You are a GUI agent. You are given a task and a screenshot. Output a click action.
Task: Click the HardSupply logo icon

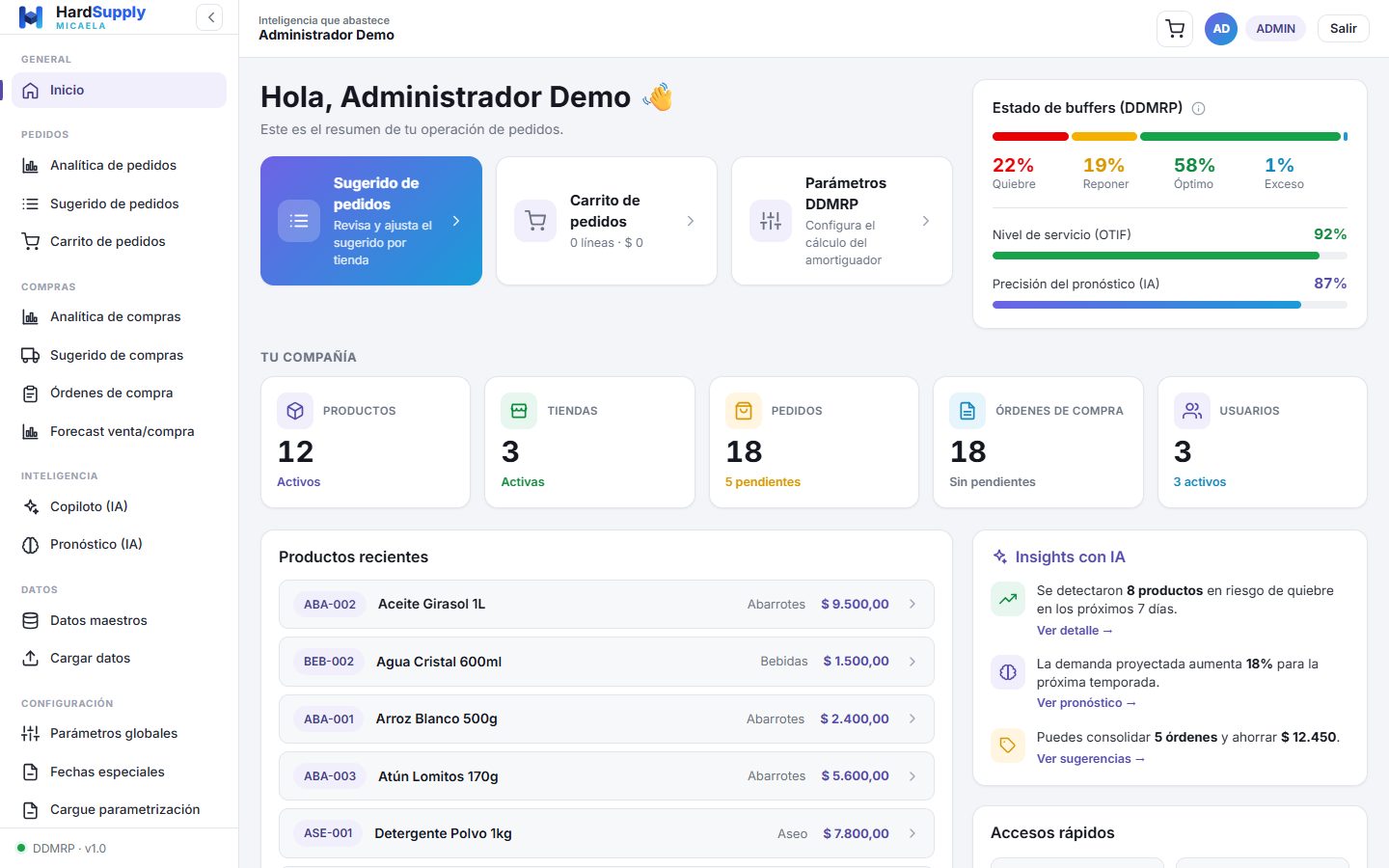pos(31,17)
